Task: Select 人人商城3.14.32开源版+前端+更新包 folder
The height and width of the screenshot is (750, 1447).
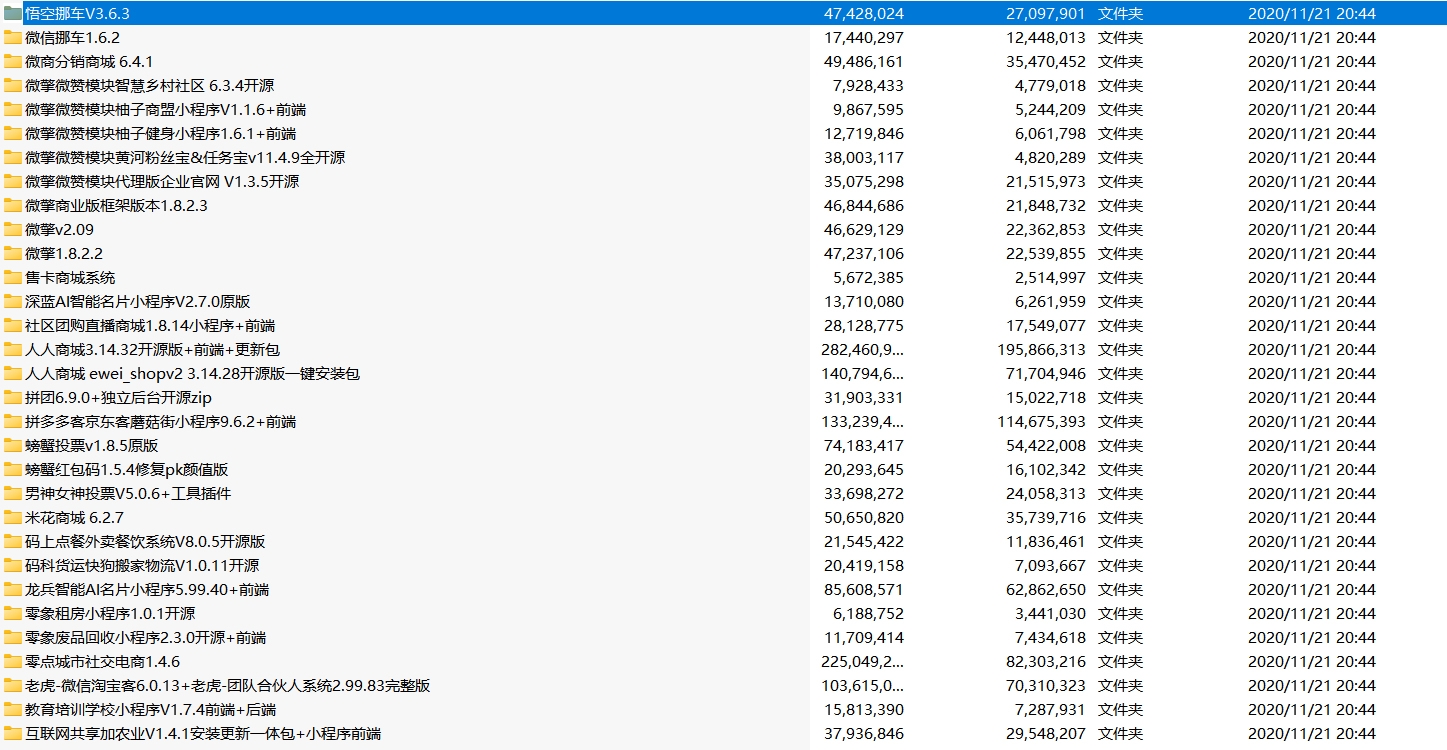Action: pos(152,350)
